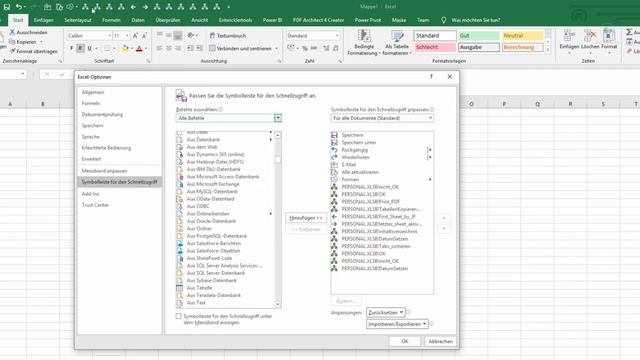Apply red font color with the A icon

(139, 49)
